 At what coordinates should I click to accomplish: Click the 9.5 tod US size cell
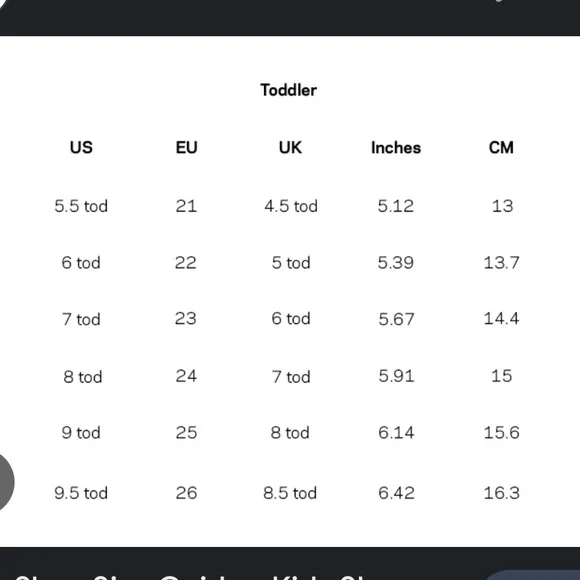click(x=81, y=493)
